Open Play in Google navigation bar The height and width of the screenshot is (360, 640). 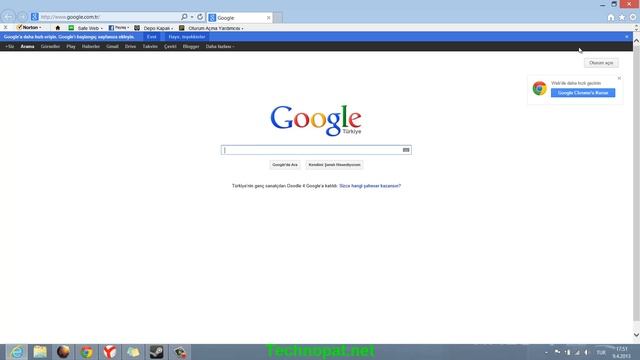pos(71,47)
